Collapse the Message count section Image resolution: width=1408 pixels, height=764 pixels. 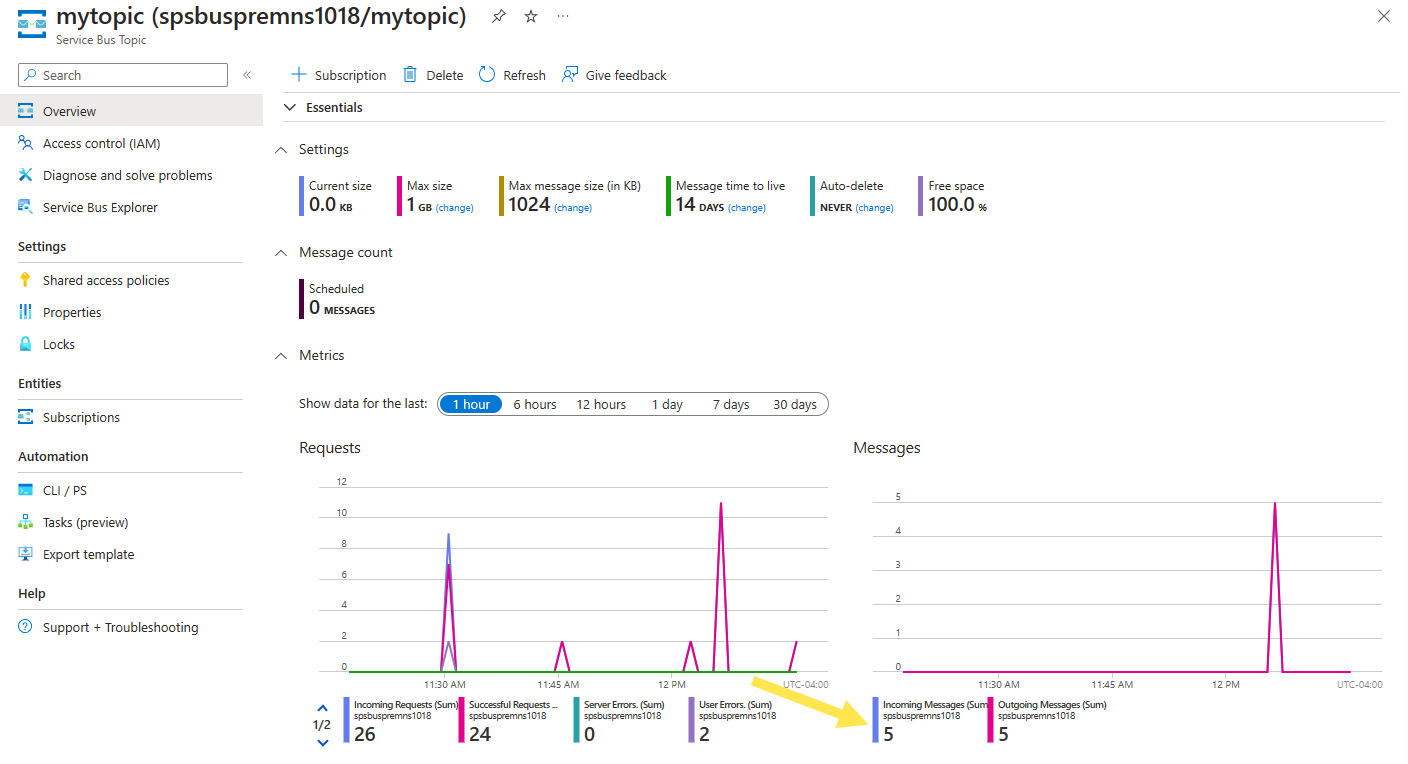coord(281,253)
